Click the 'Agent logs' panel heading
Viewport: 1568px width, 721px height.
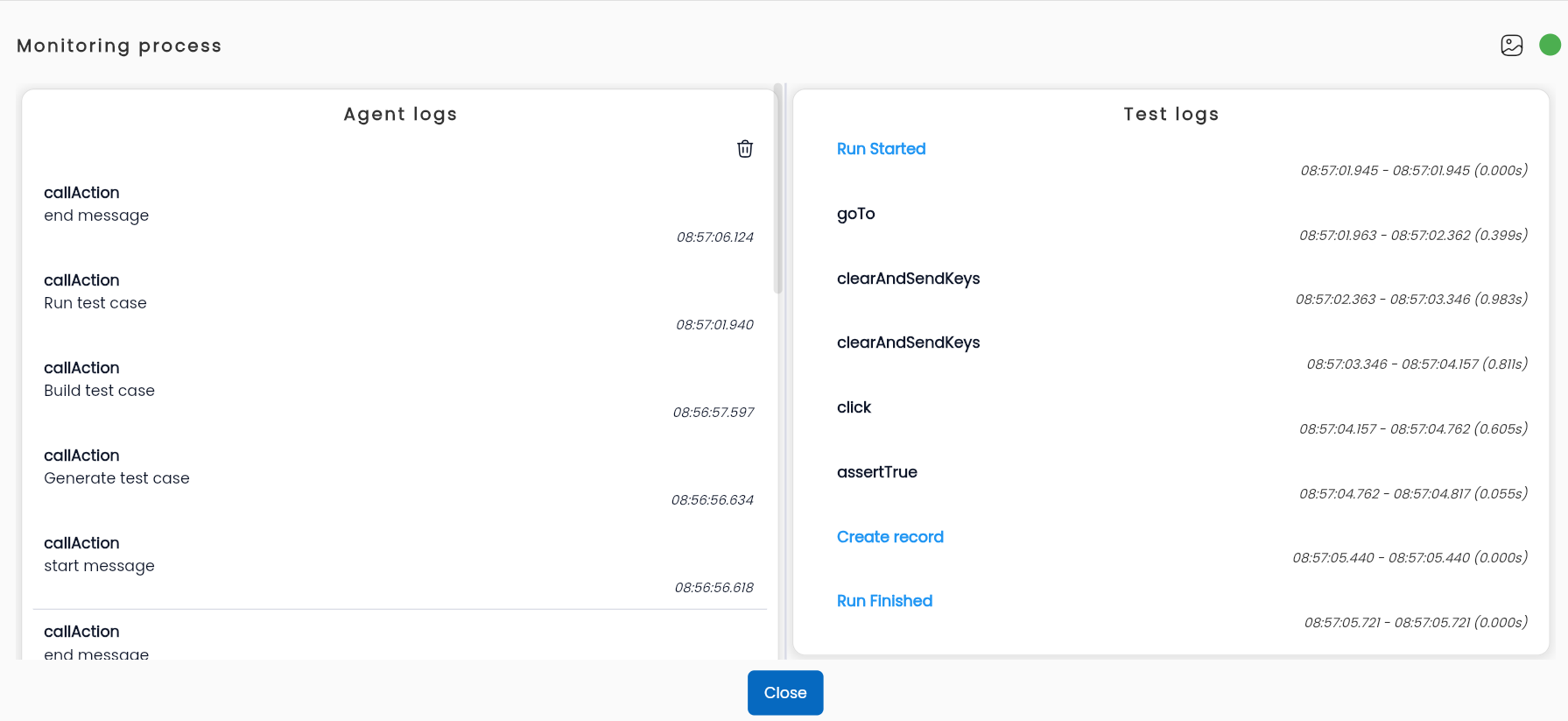400,114
